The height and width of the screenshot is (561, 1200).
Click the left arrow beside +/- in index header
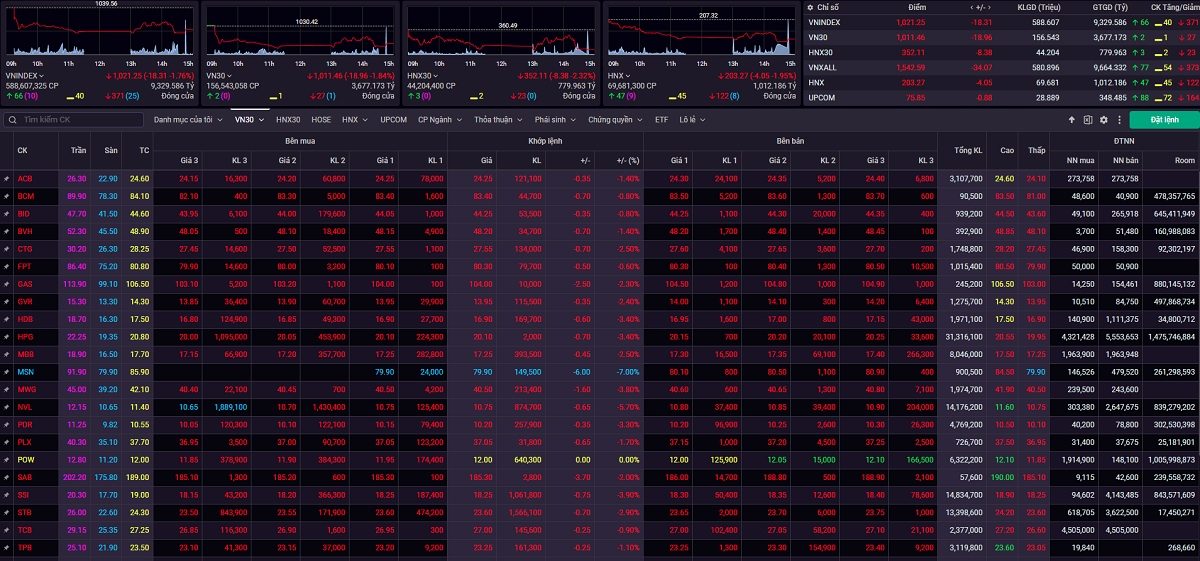[x=971, y=7]
